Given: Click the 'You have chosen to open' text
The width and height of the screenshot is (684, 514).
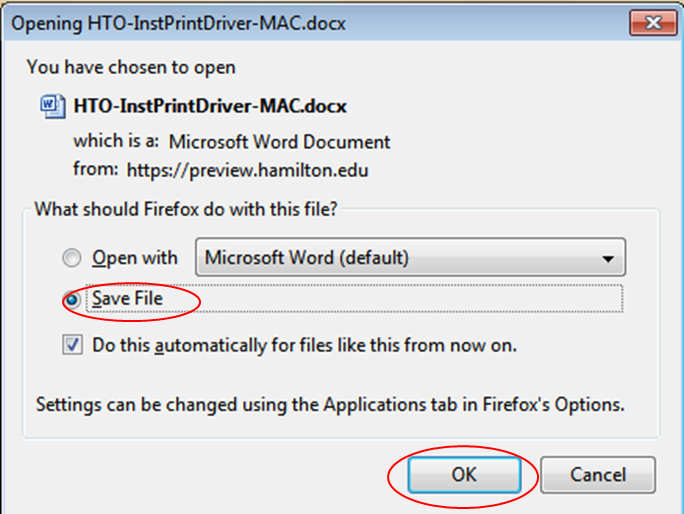Looking at the screenshot, I should point(131,67).
